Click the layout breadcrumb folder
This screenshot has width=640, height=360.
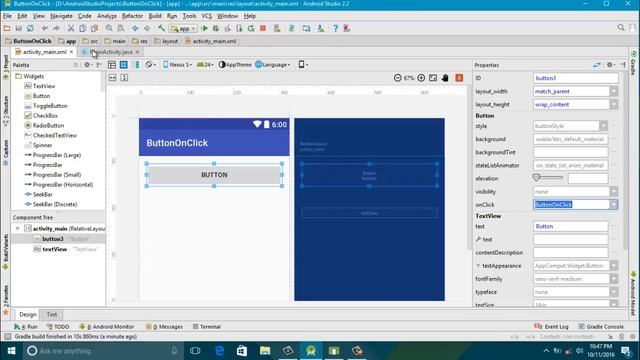(x=167, y=41)
